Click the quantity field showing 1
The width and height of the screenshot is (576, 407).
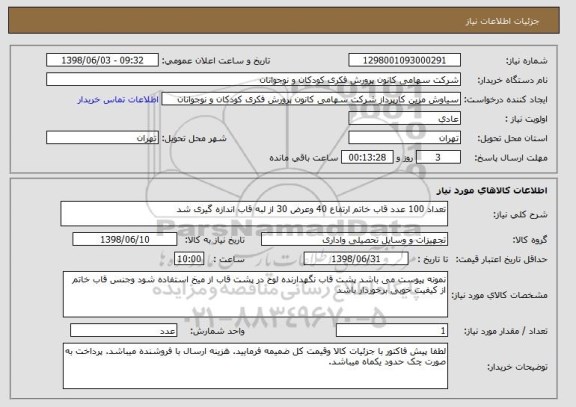click(x=392, y=331)
